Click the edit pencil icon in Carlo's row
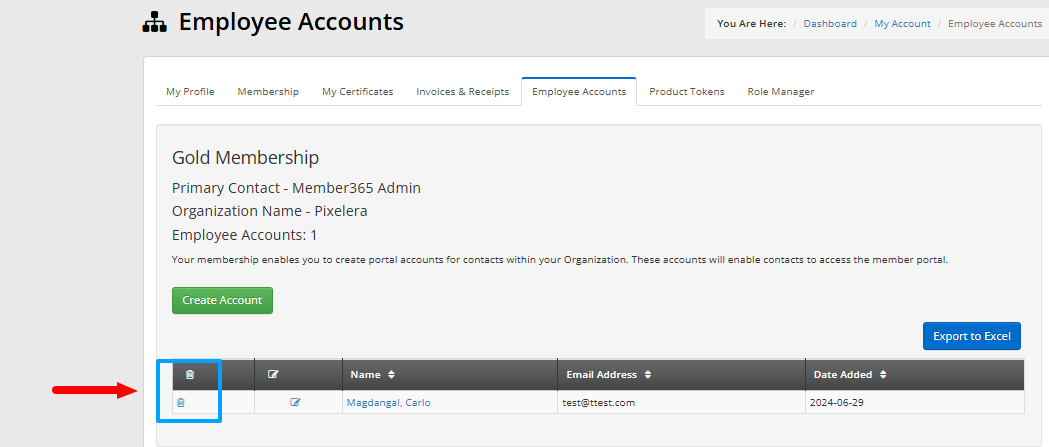This screenshot has height=447, width=1049. coord(296,402)
